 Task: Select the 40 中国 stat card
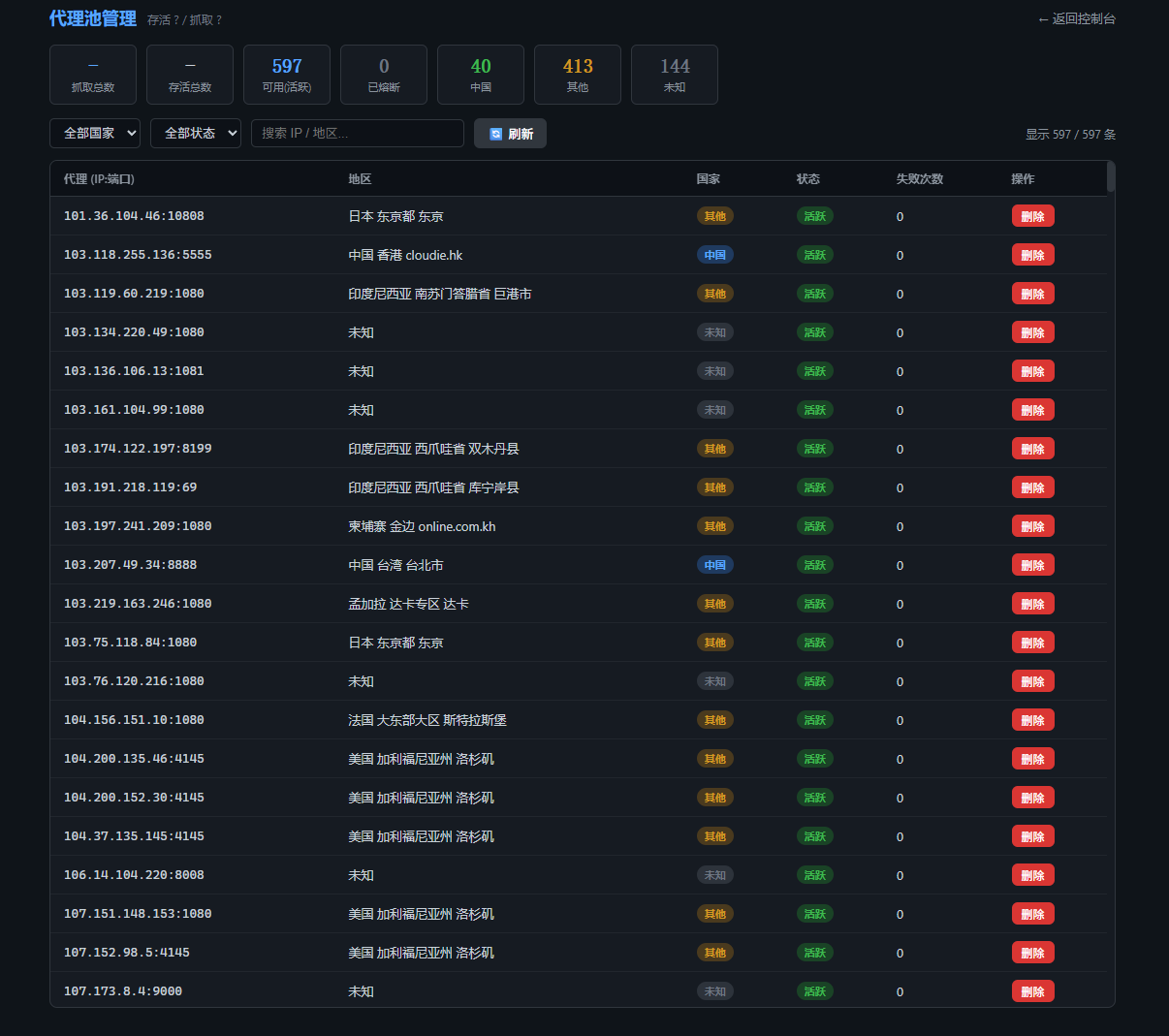click(481, 75)
